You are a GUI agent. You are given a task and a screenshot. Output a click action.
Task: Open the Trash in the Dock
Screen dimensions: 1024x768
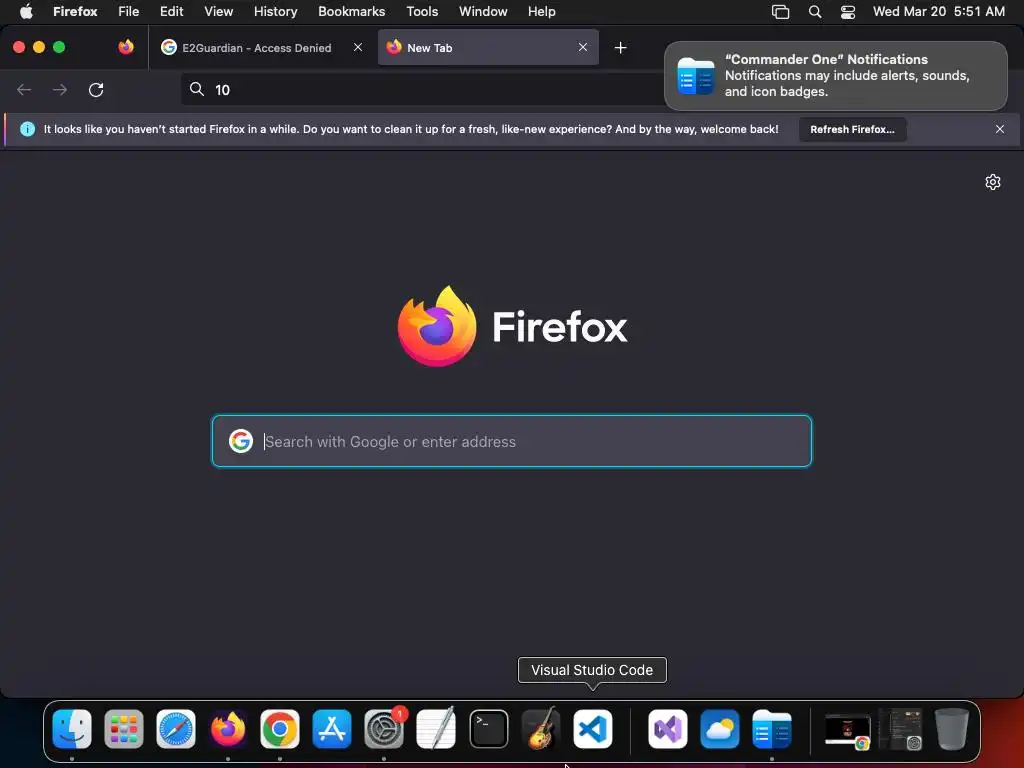pyautogui.click(x=952, y=729)
